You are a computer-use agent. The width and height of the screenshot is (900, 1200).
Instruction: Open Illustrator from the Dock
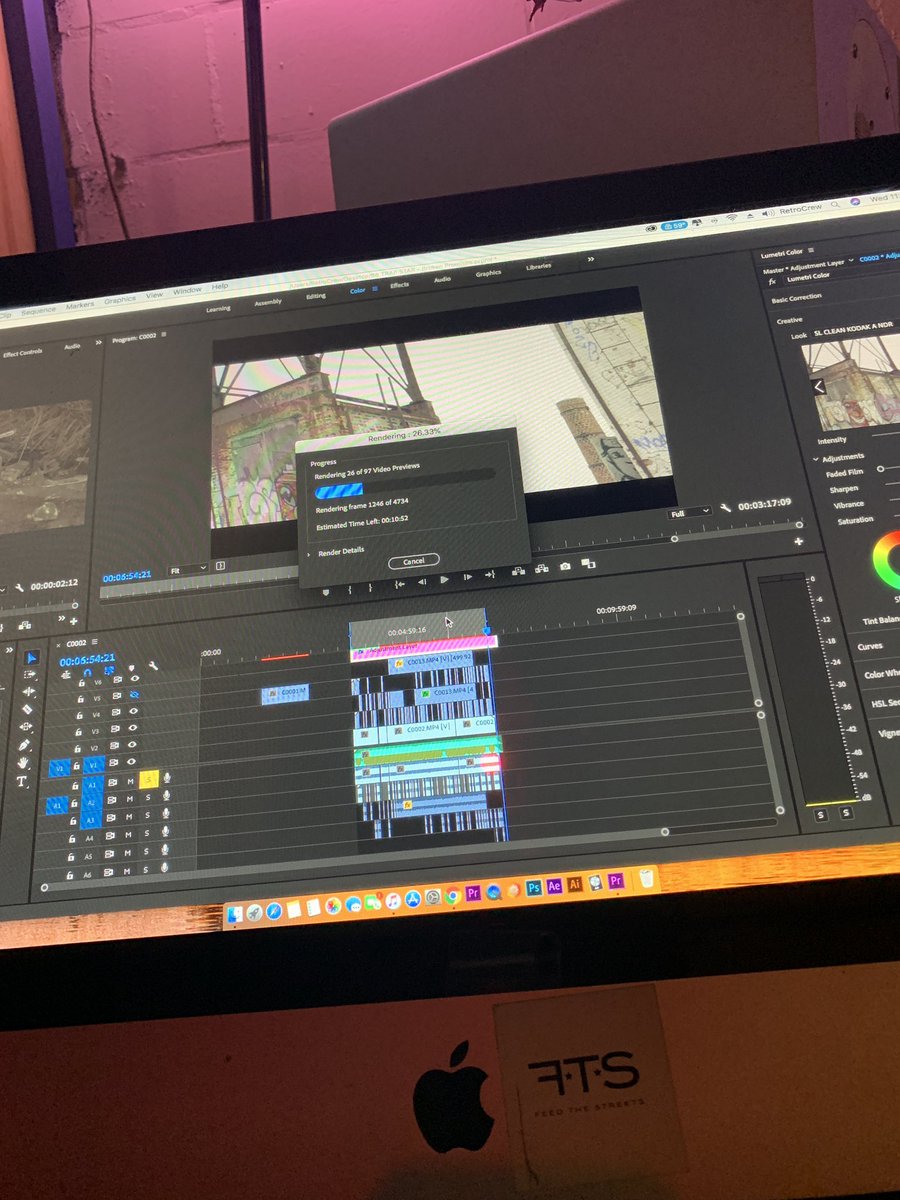point(575,883)
